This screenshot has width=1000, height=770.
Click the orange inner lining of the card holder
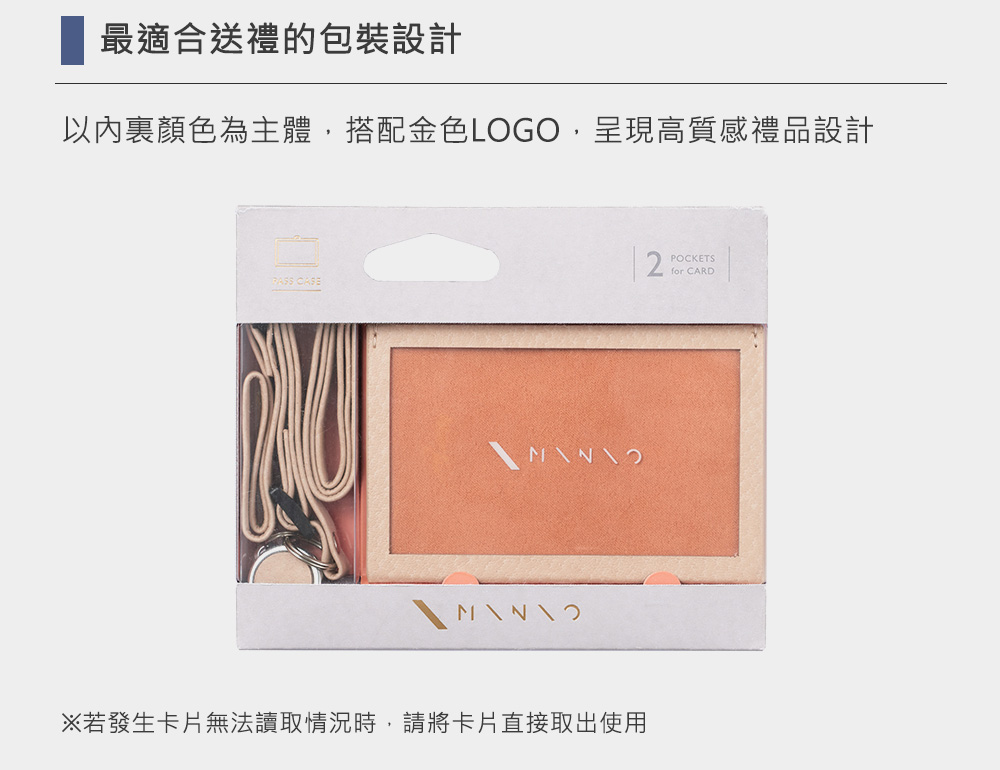[x=565, y=452]
